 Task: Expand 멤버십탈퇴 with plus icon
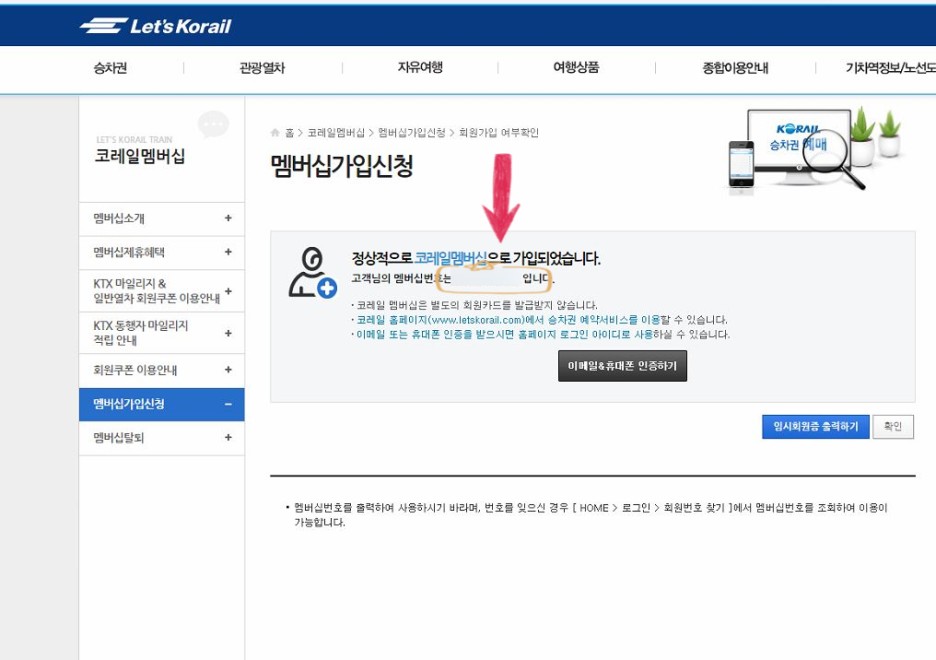point(228,438)
